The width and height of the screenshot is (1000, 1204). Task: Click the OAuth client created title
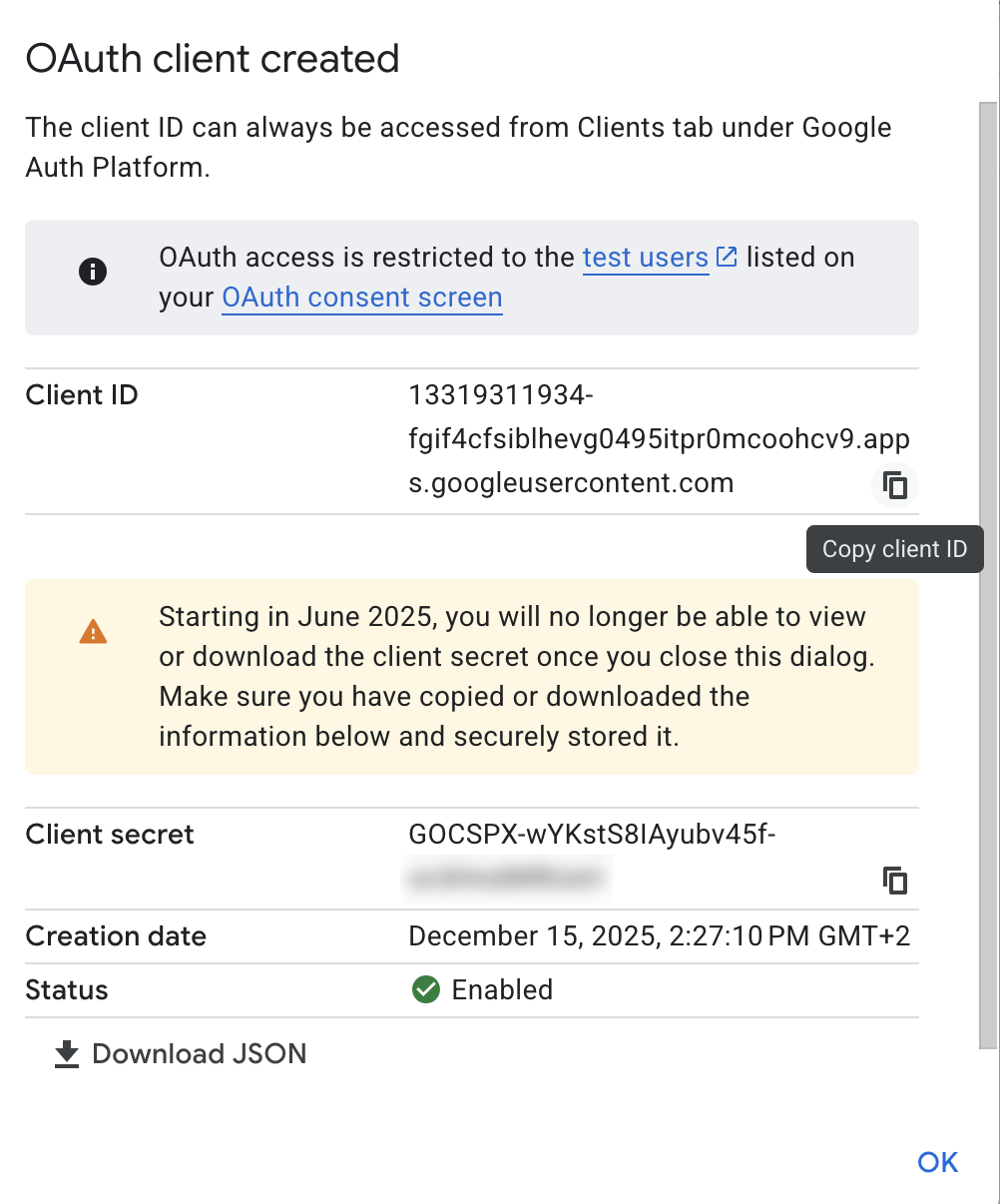click(213, 58)
